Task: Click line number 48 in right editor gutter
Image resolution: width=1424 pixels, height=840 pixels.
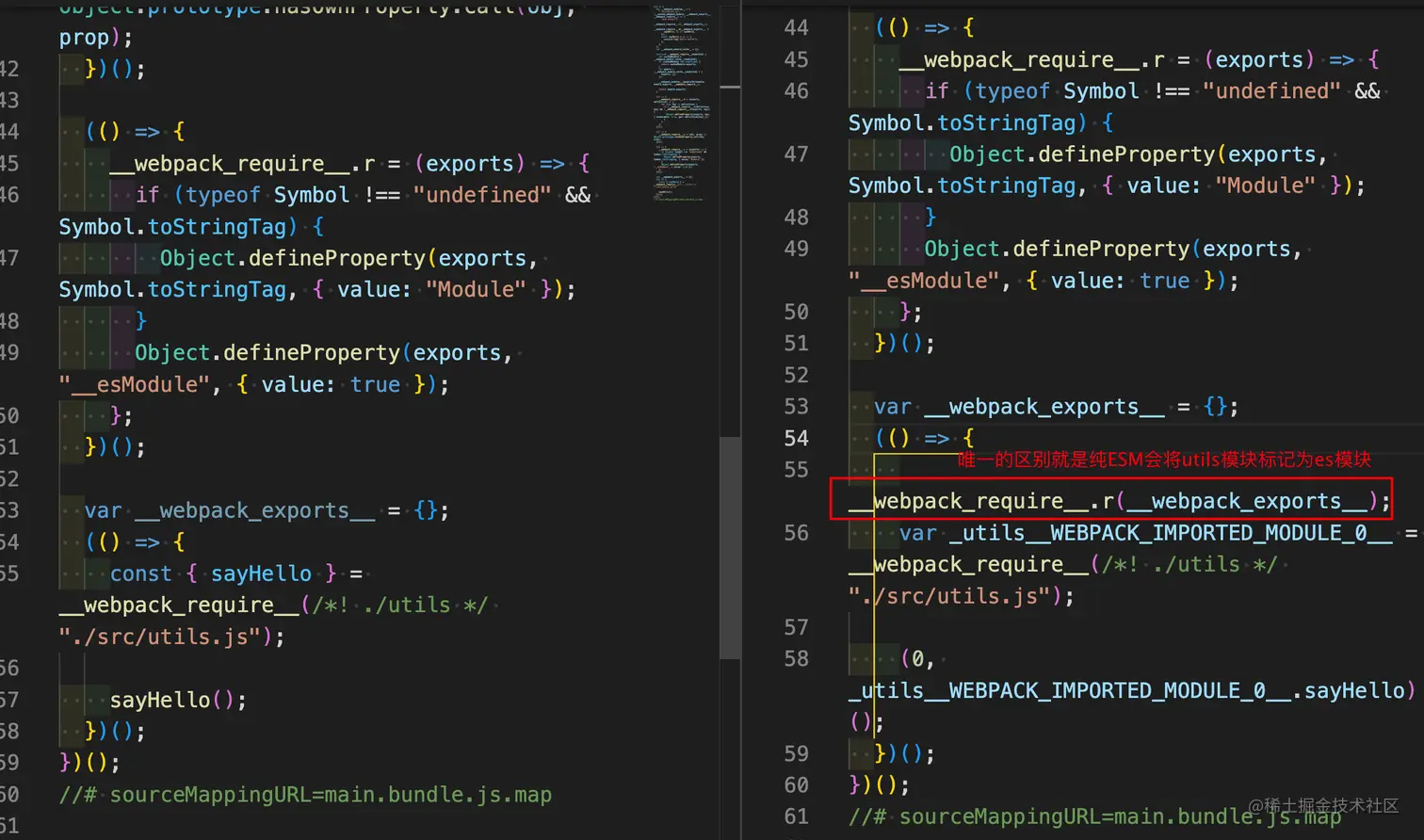Action: 796,217
